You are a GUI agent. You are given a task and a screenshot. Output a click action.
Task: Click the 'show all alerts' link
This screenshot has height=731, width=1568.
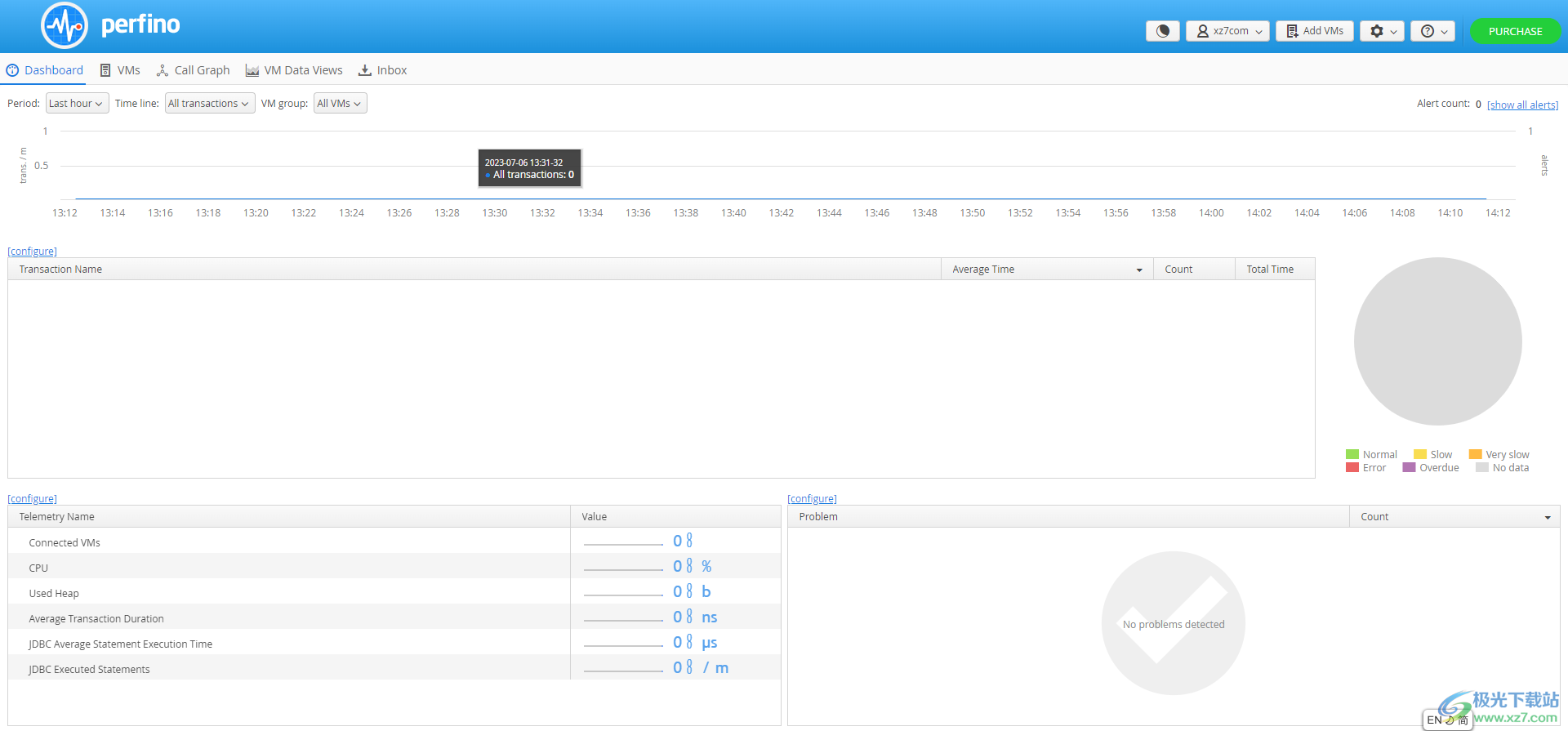[x=1522, y=105]
